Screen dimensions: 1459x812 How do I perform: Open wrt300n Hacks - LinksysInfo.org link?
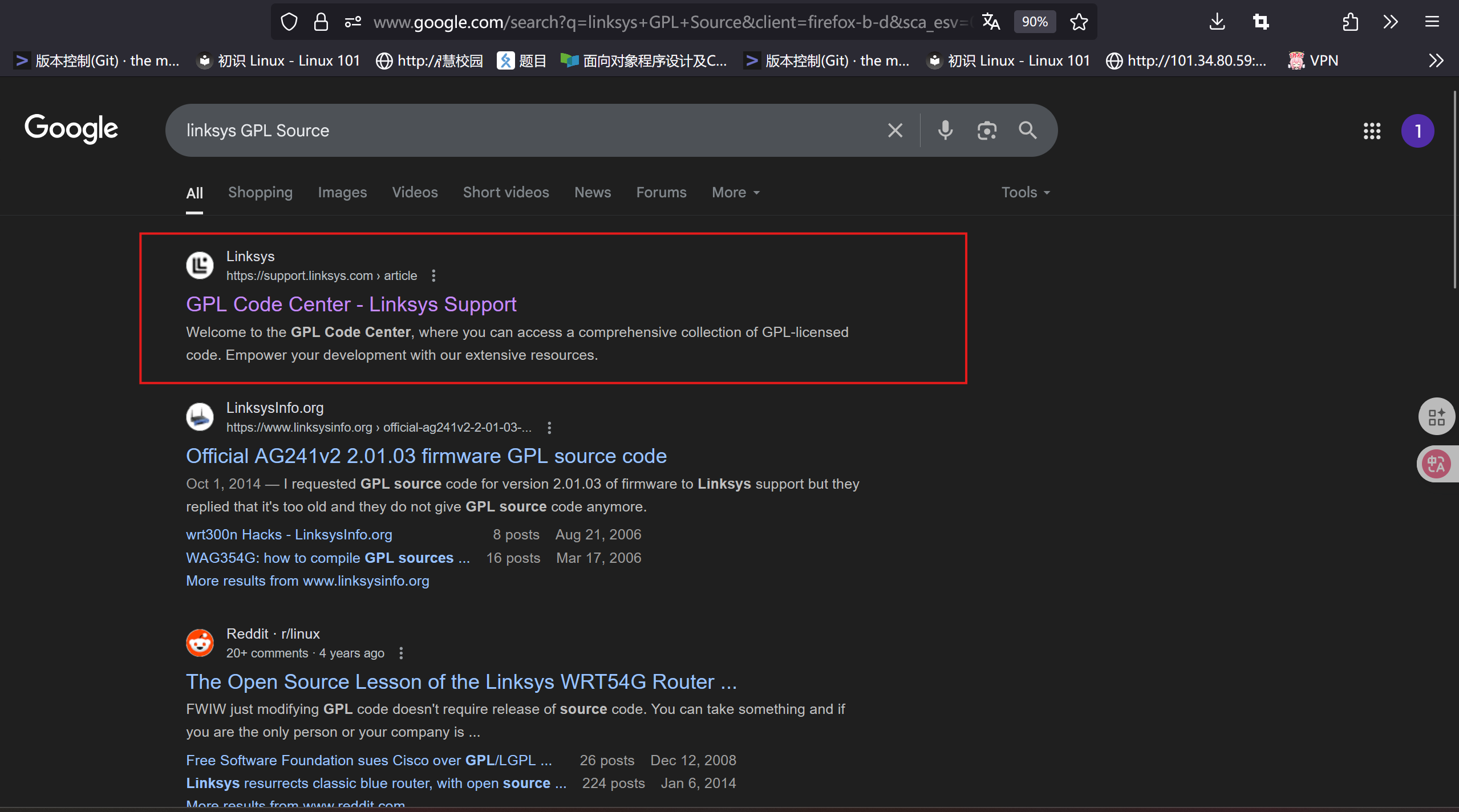(x=289, y=535)
